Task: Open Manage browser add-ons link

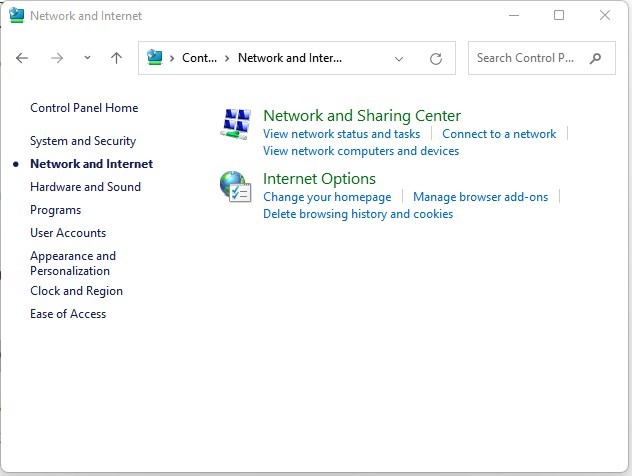Action: (480, 197)
